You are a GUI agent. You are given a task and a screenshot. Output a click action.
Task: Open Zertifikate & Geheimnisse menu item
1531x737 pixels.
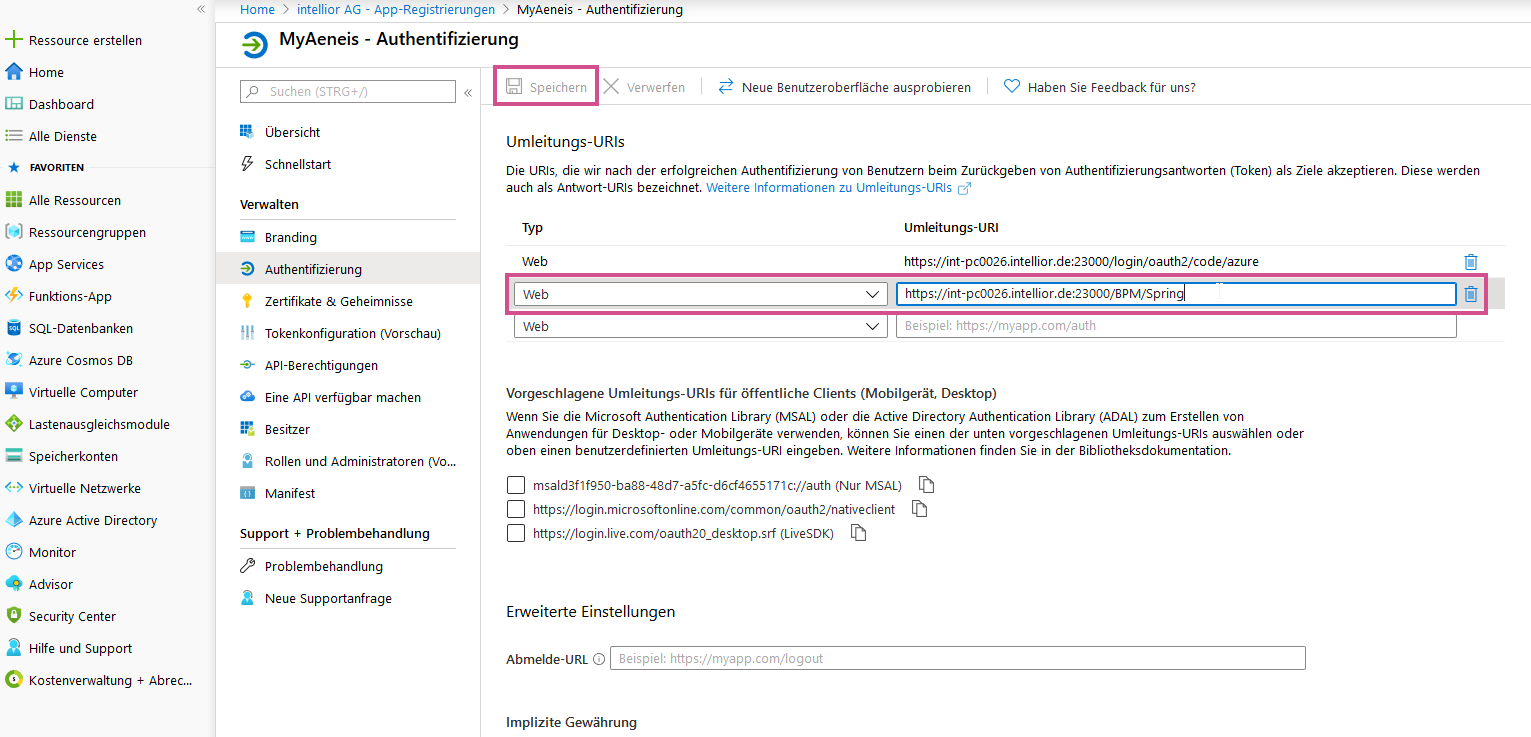click(338, 301)
